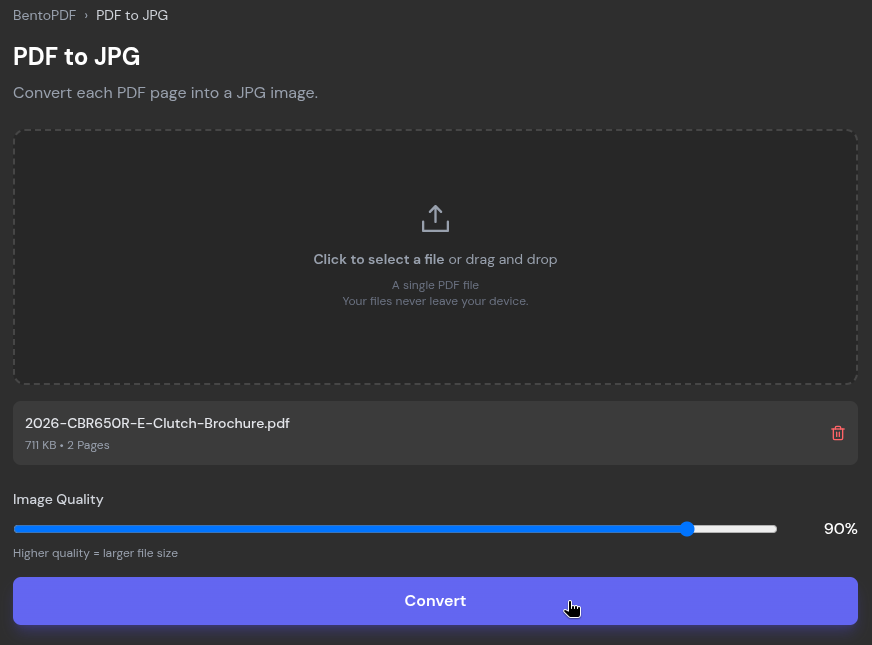Start conversion with the Convert button
This screenshot has width=872, height=645.
click(x=435, y=601)
